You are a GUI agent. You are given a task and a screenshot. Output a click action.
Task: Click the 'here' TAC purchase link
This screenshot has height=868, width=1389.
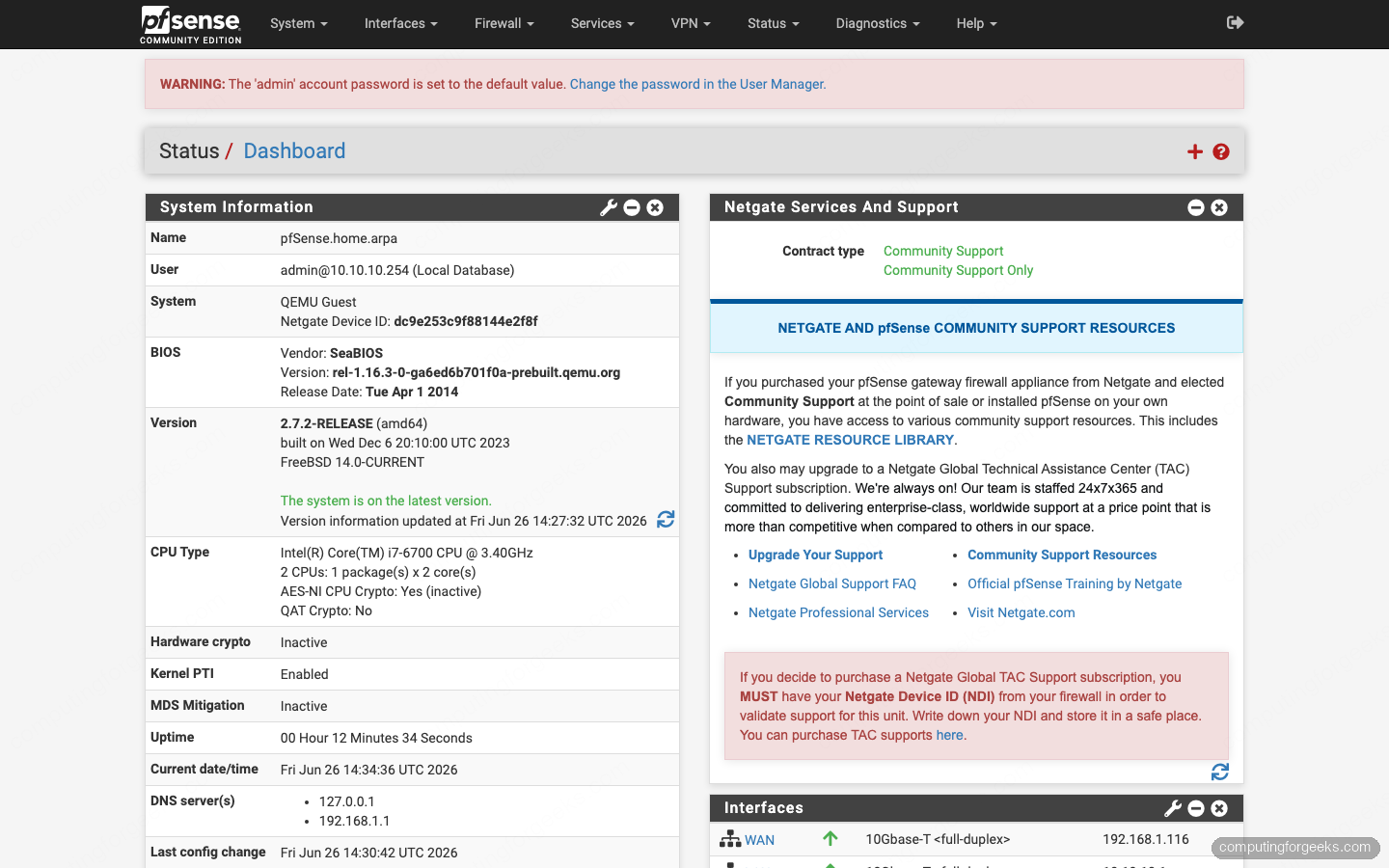point(949,735)
